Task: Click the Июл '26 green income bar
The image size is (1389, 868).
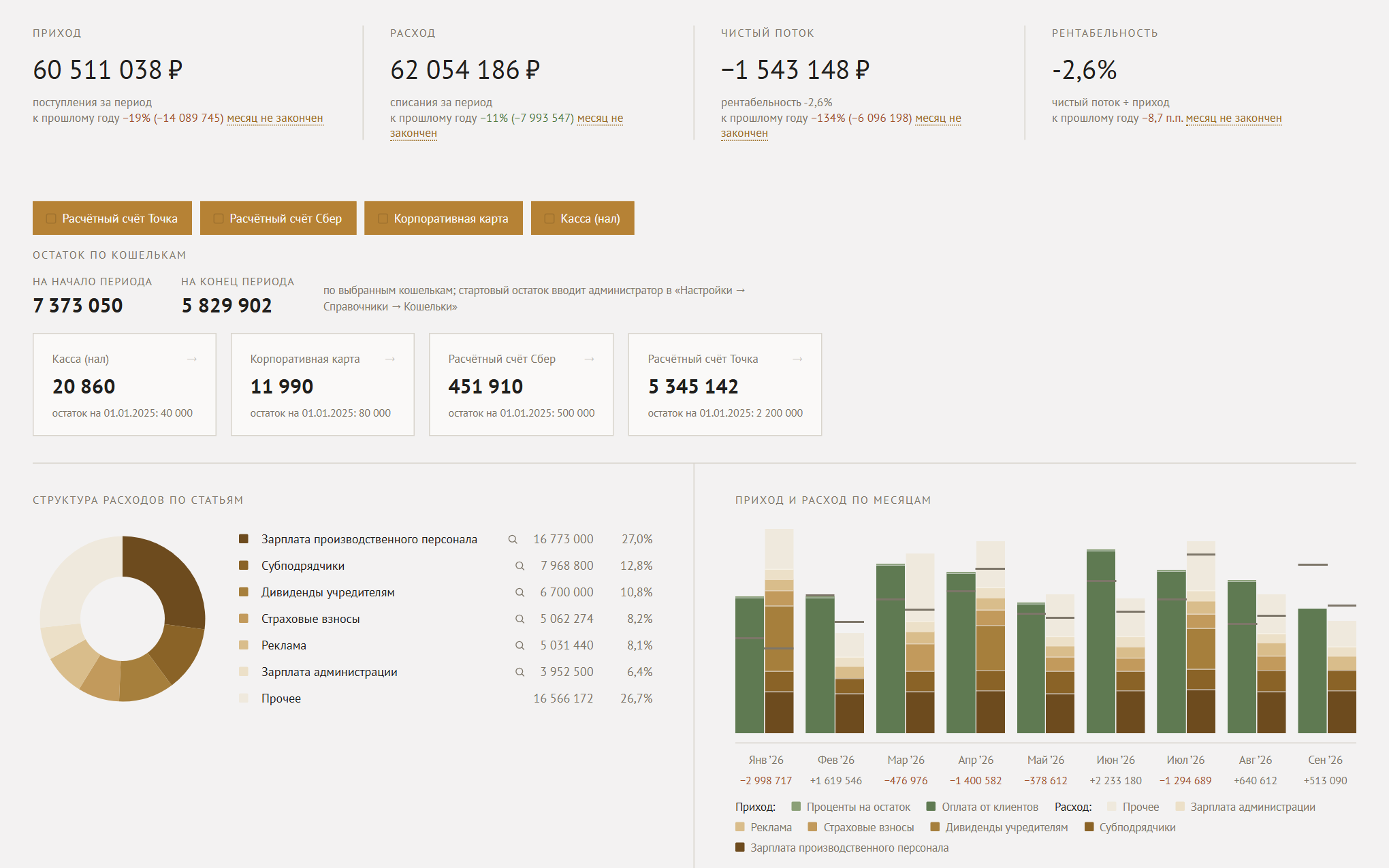Action: [1171, 652]
